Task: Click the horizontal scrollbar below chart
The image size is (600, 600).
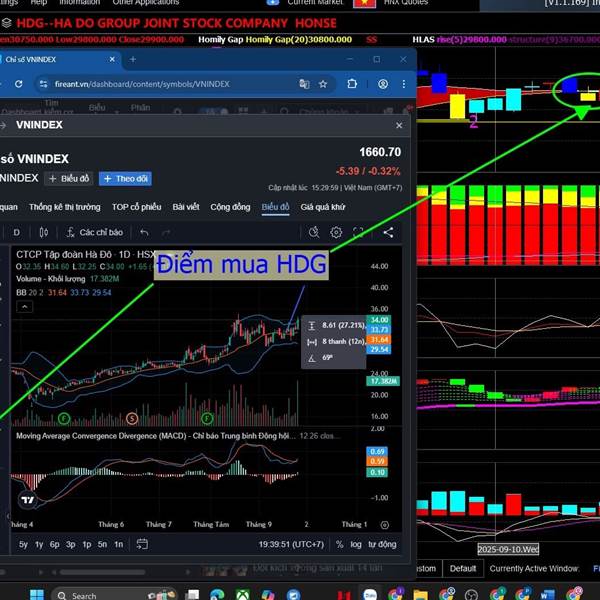Action: coord(103,572)
